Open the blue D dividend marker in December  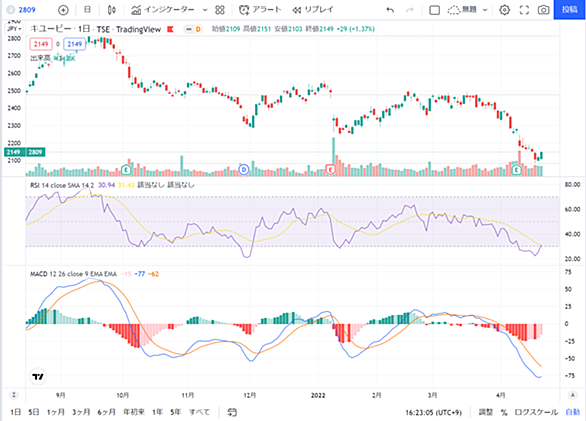coord(244,170)
